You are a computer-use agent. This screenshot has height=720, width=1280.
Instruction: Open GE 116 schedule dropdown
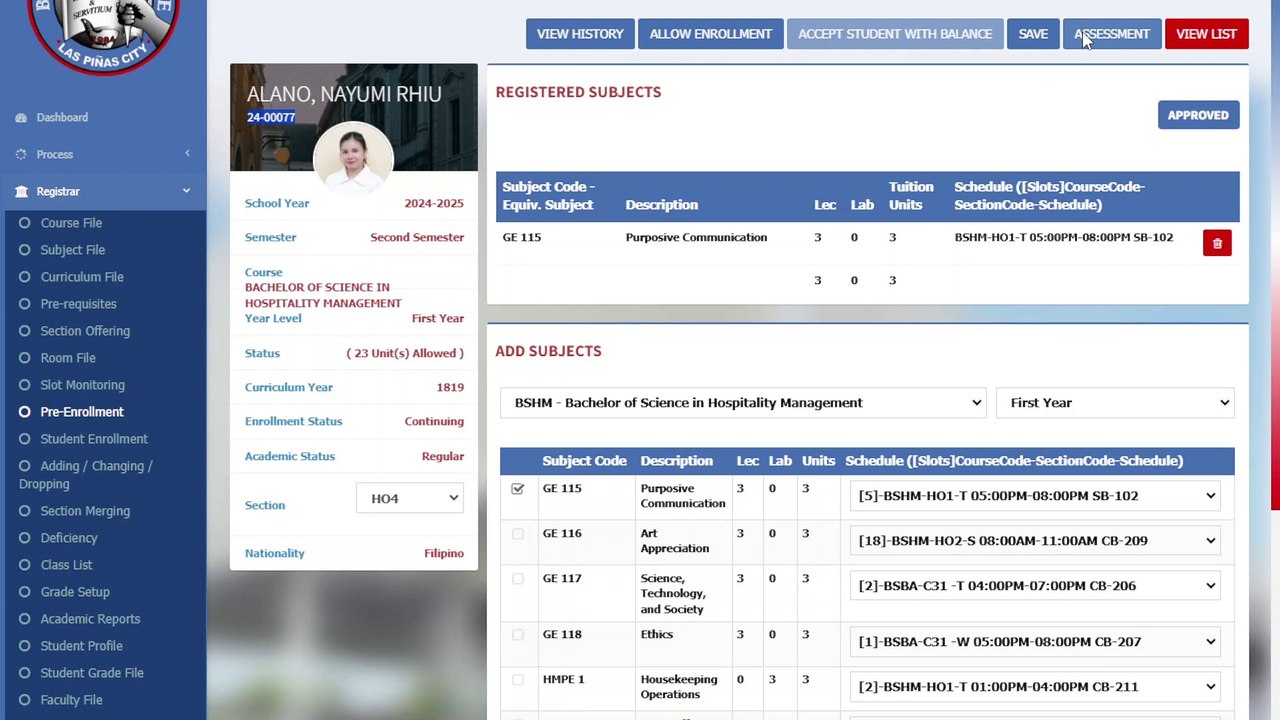(x=1036, y=541)
